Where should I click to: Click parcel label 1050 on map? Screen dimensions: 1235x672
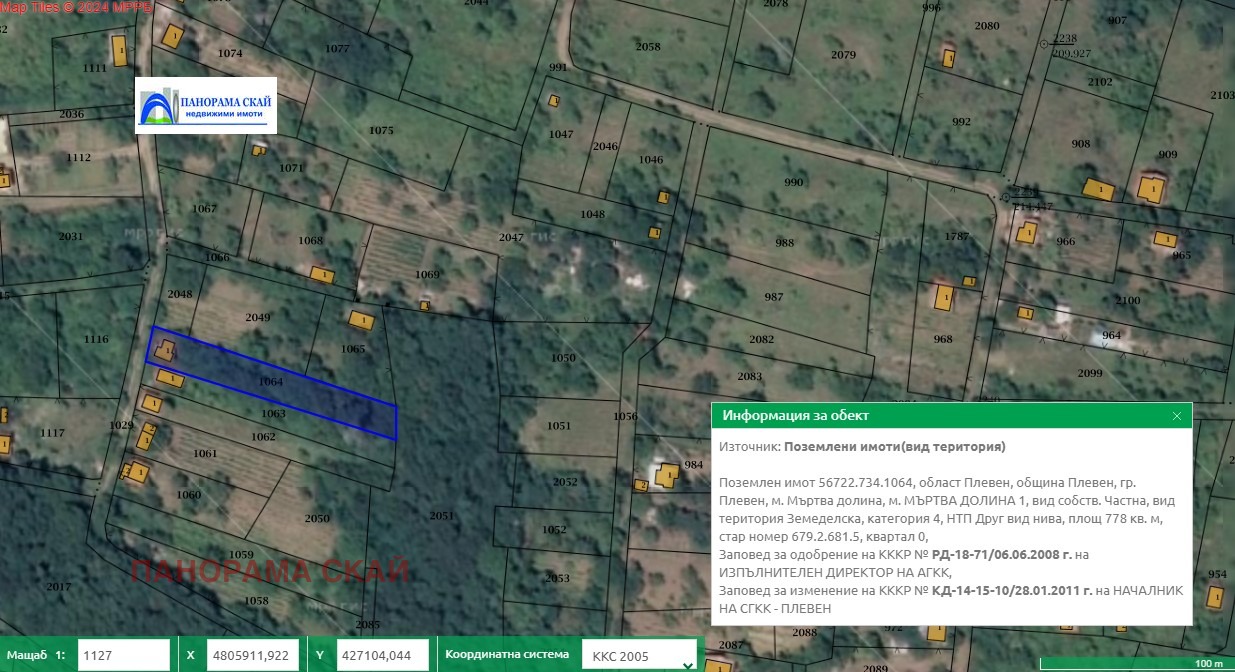pyautogui.click(x=564, y=357)
